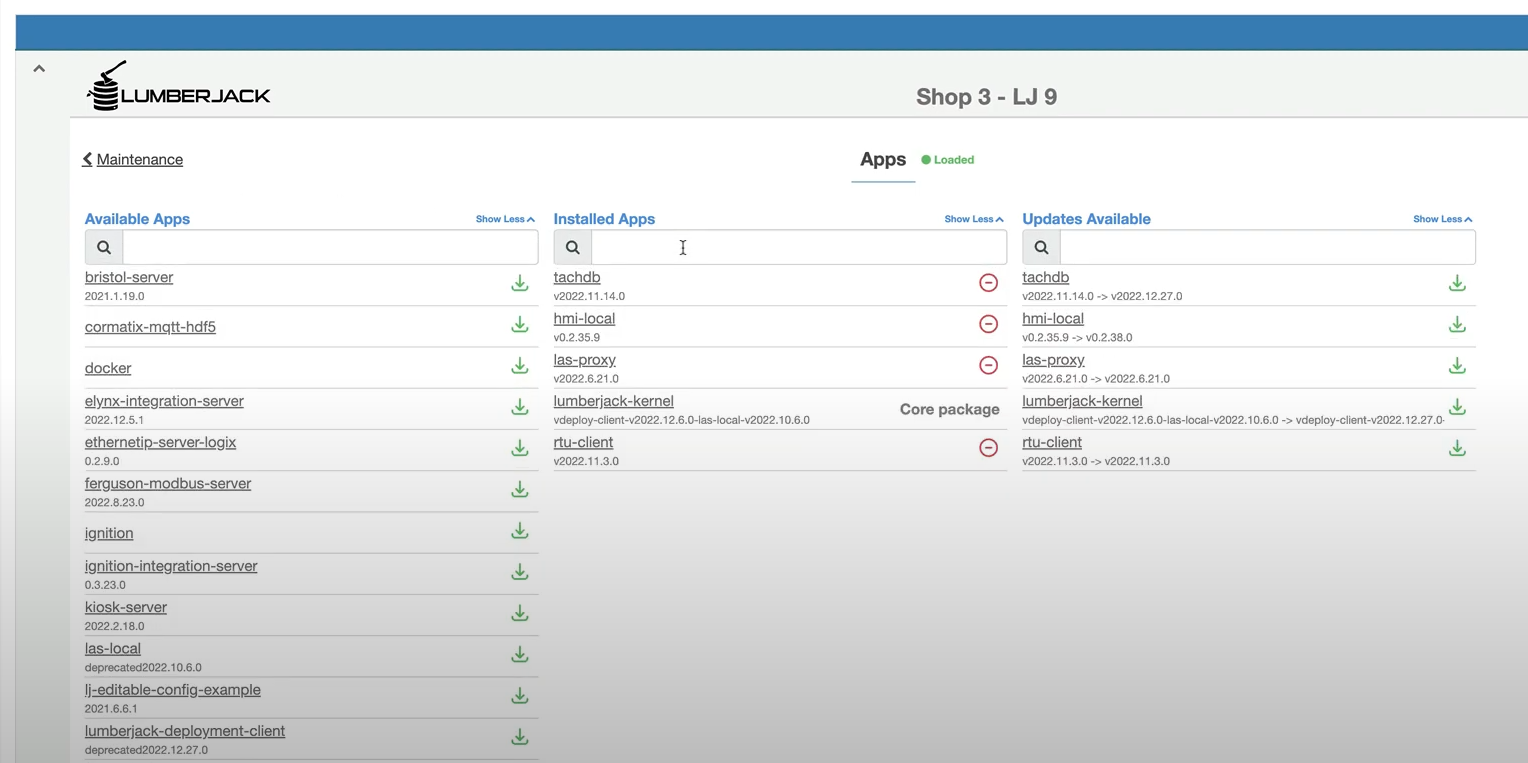The width and height of the screenshot is (1528, 763).
Task: Install bristol-server via its download icon
Action: pos(520,284)
